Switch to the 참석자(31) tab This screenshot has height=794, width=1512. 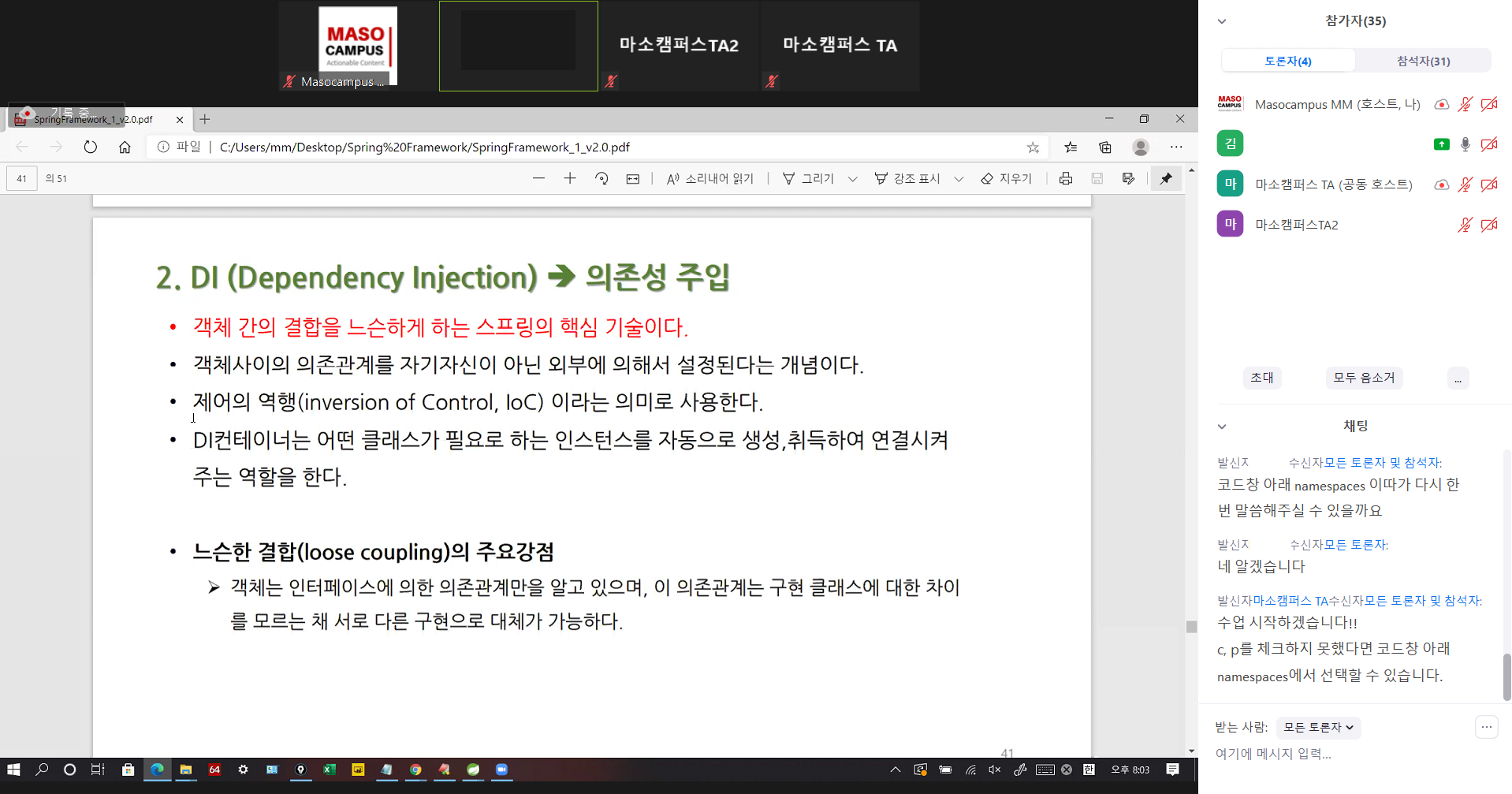[x=1423, y=61]
